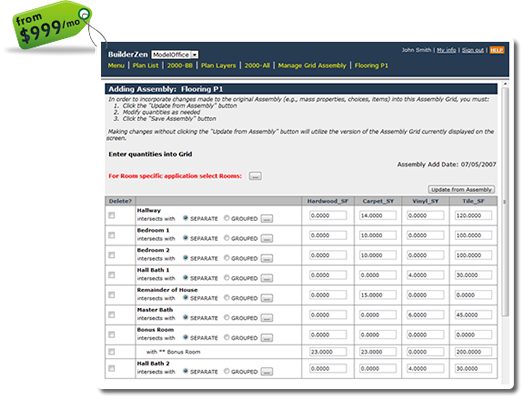Screen dimensions: 523x400
Task: Select GROUPED for Bedroom 2
Action: click(x=227, y=258)
